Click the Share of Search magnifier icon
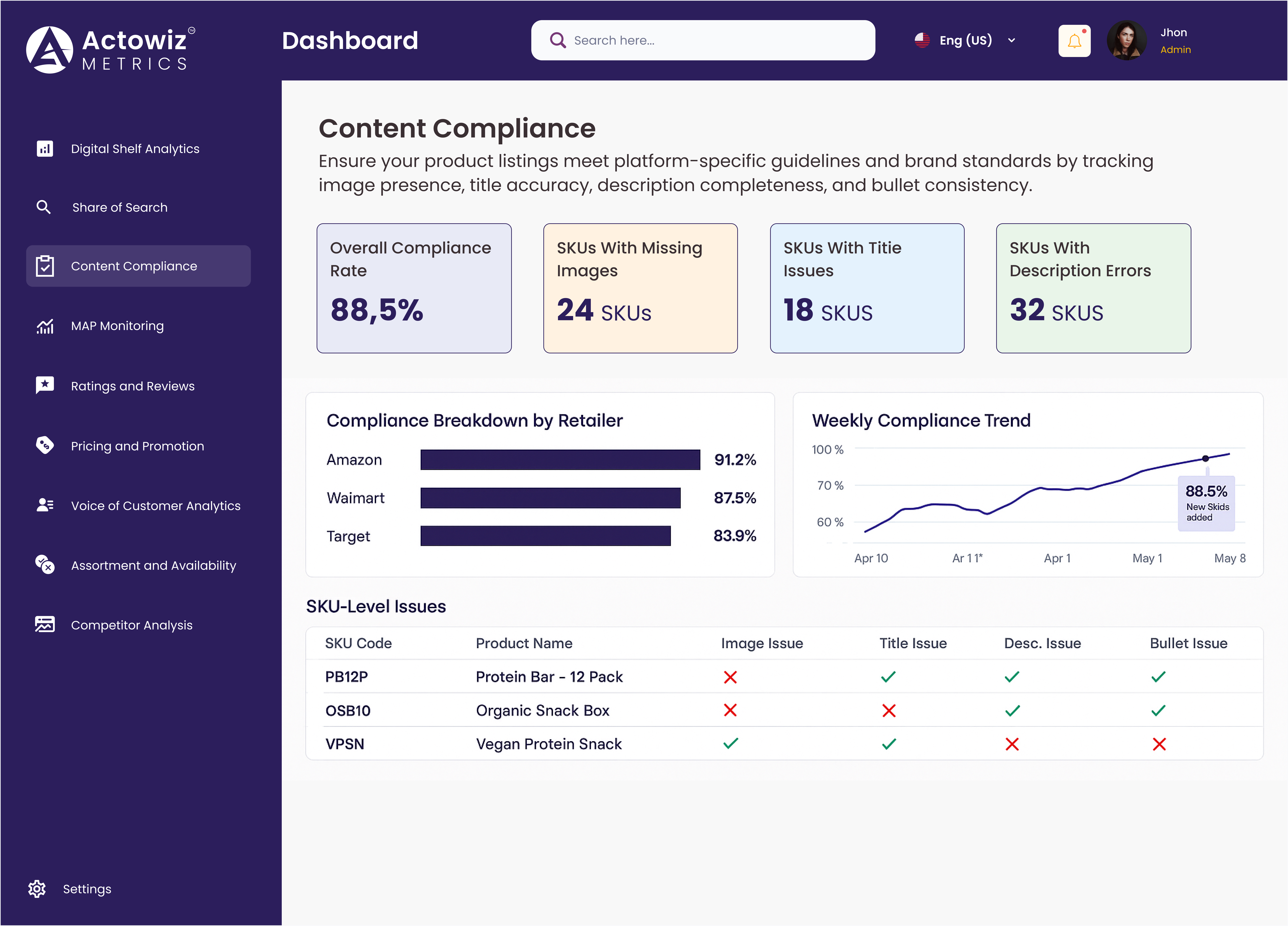The height and width of the screenshot is (926, 1288). pos(44,207)
